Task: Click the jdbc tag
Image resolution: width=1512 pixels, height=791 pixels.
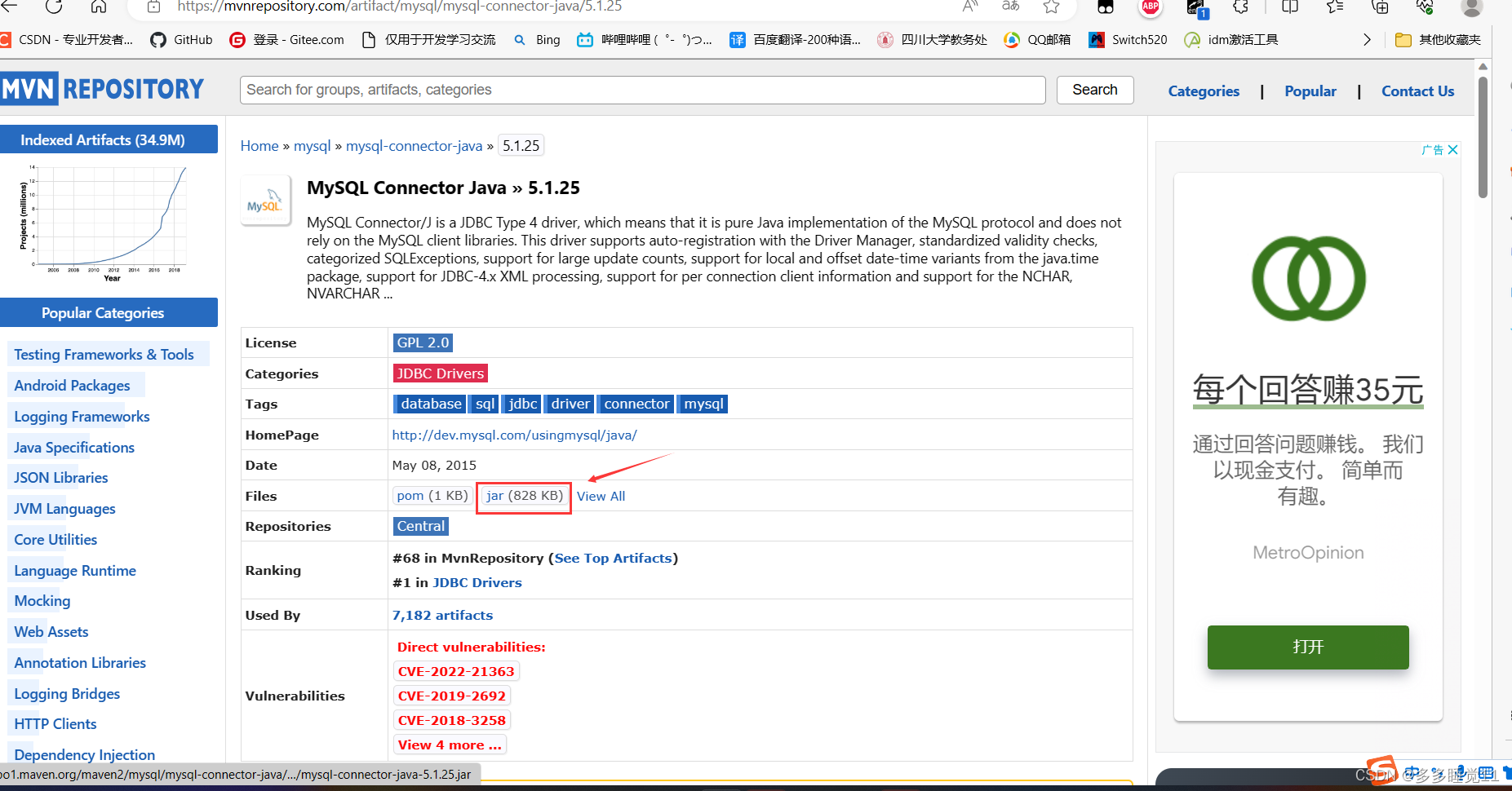Action: (x=522, y=404)
